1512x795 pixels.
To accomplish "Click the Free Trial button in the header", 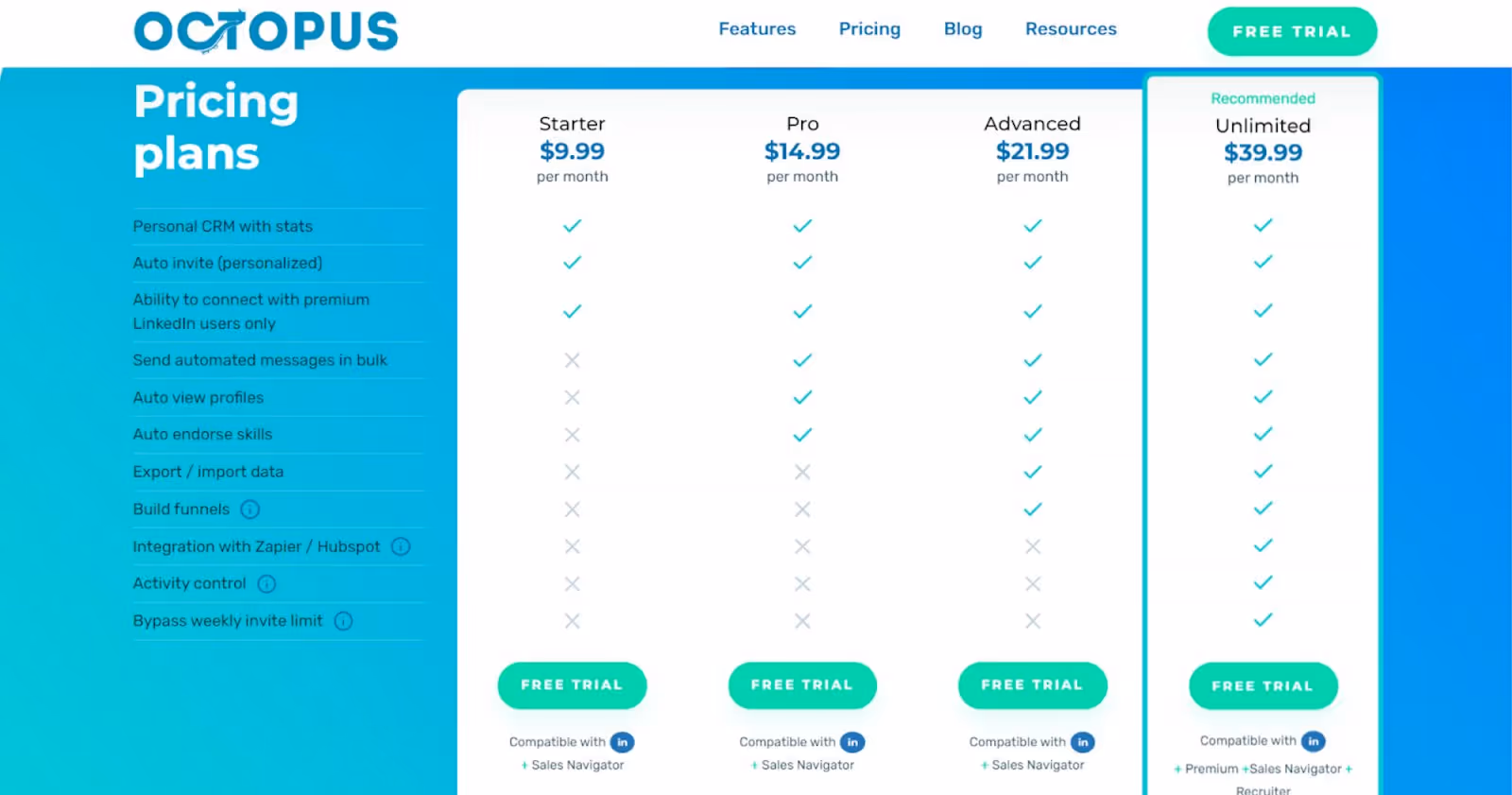I will [x=1292, y=31].
